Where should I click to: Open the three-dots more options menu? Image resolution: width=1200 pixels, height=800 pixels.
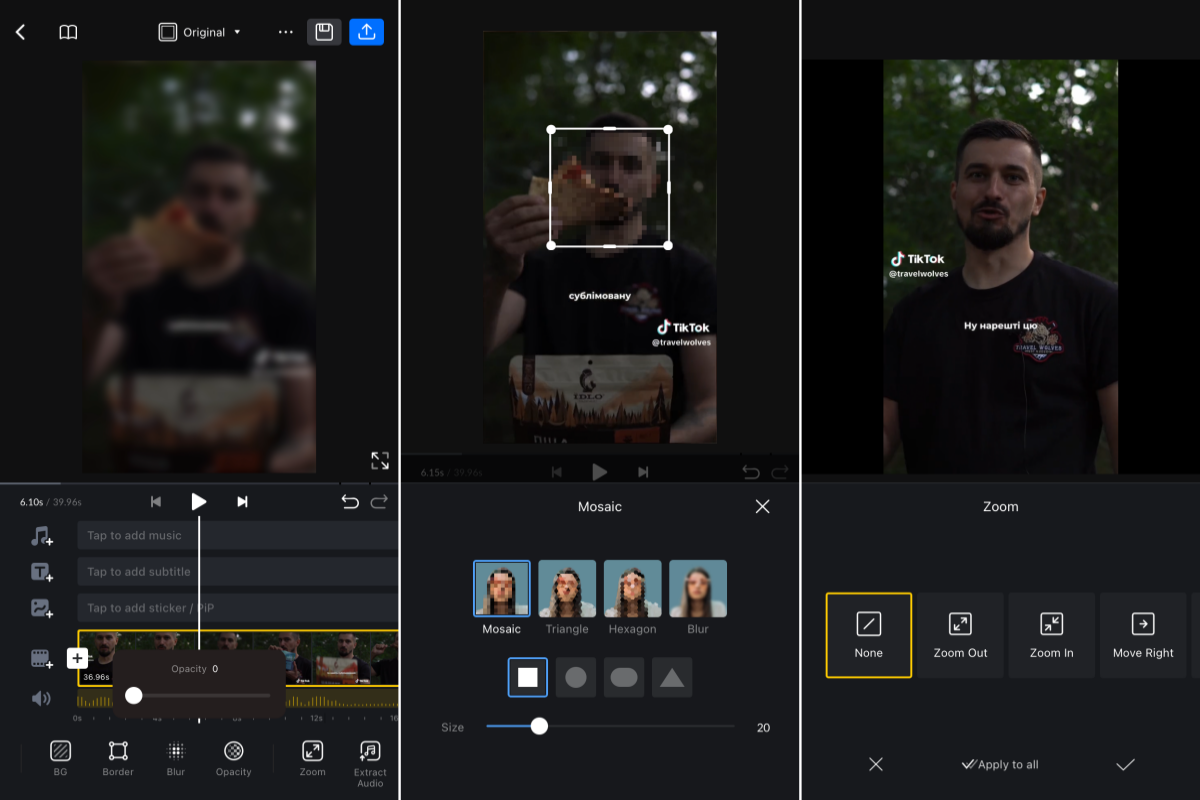[286, 32]
